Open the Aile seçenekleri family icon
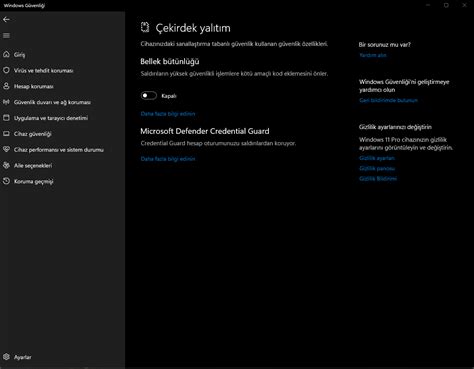This screenshot has width=474, height=369. [6, 165]
